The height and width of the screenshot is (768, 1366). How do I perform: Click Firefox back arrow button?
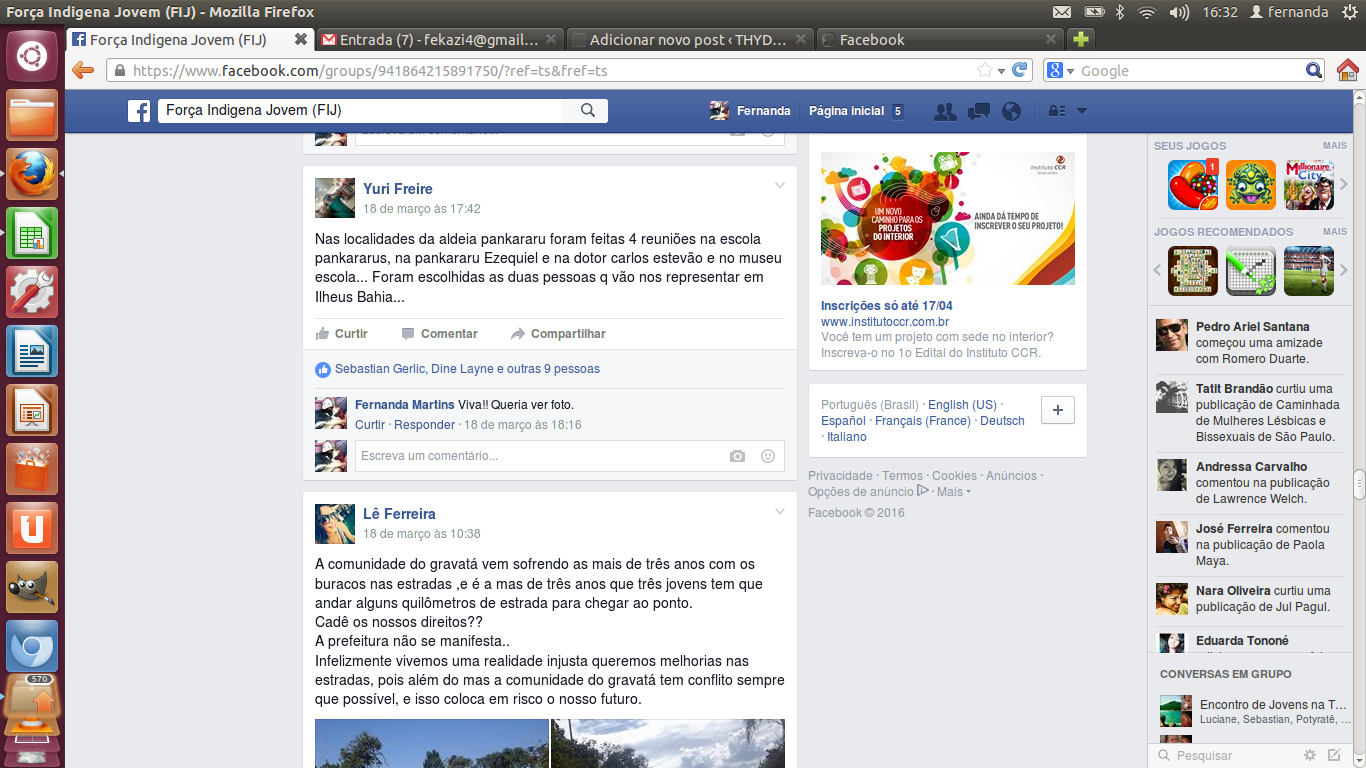83,70
